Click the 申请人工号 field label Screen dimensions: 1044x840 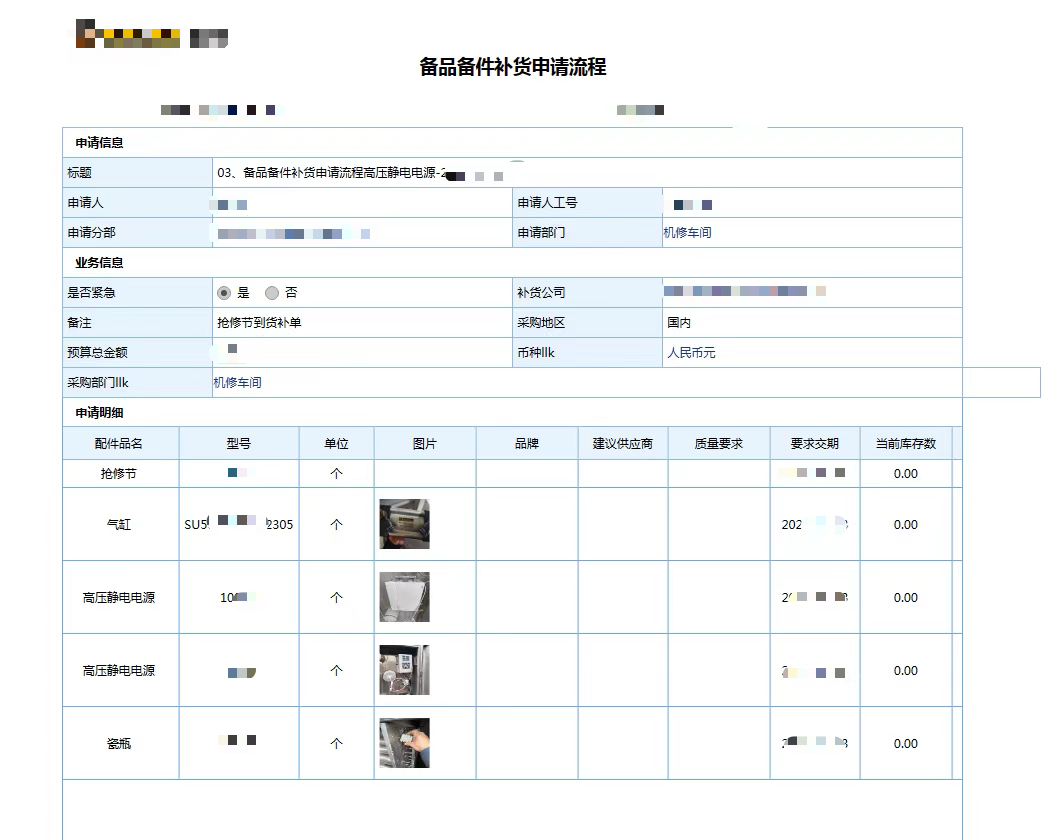(x=547, y=203)
